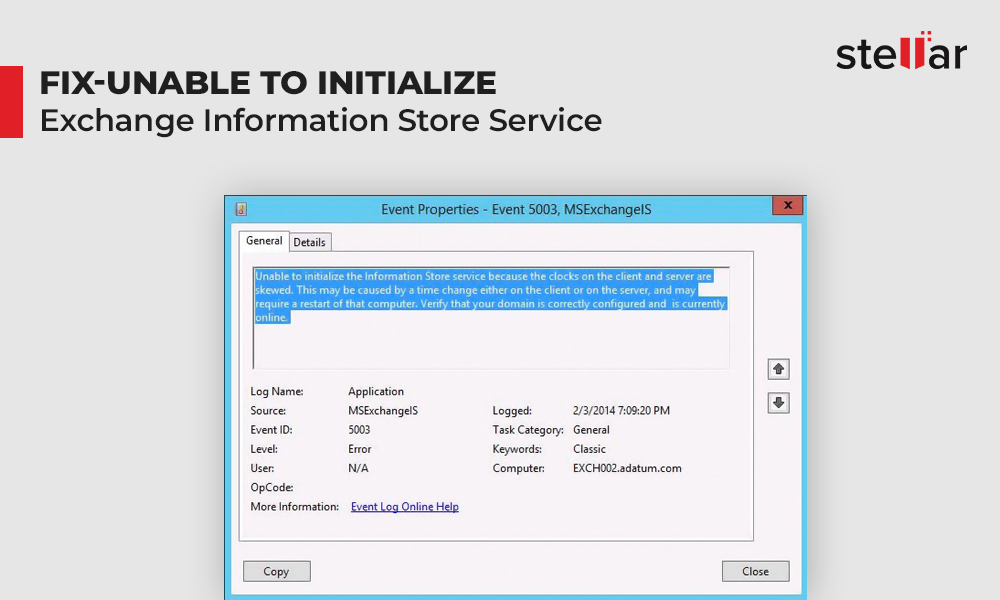Click the 'Event ID:' label

click(x=271, y=430)
